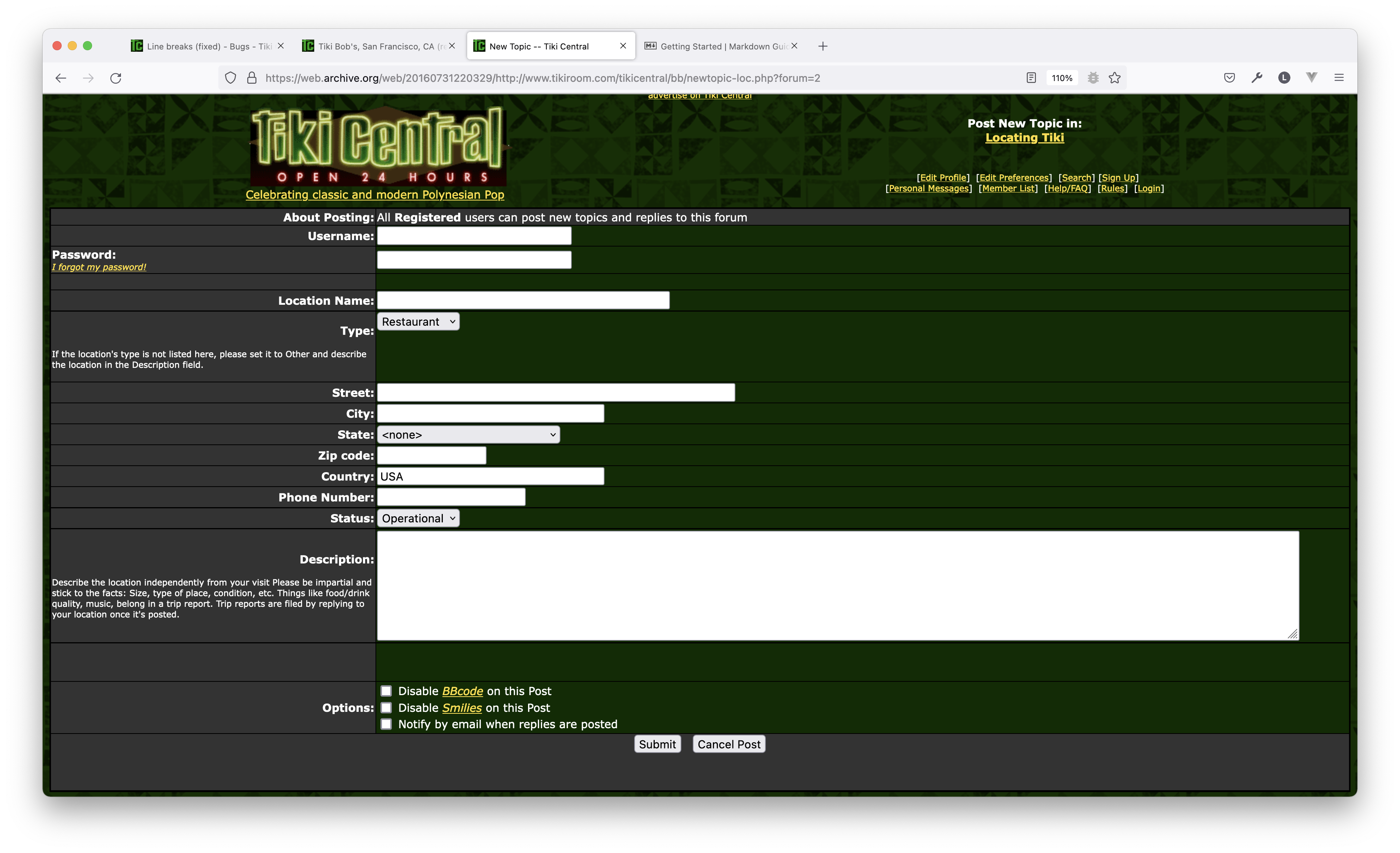Click into the Location Name field
1400x853 pixels.
(x=523, y=300)
